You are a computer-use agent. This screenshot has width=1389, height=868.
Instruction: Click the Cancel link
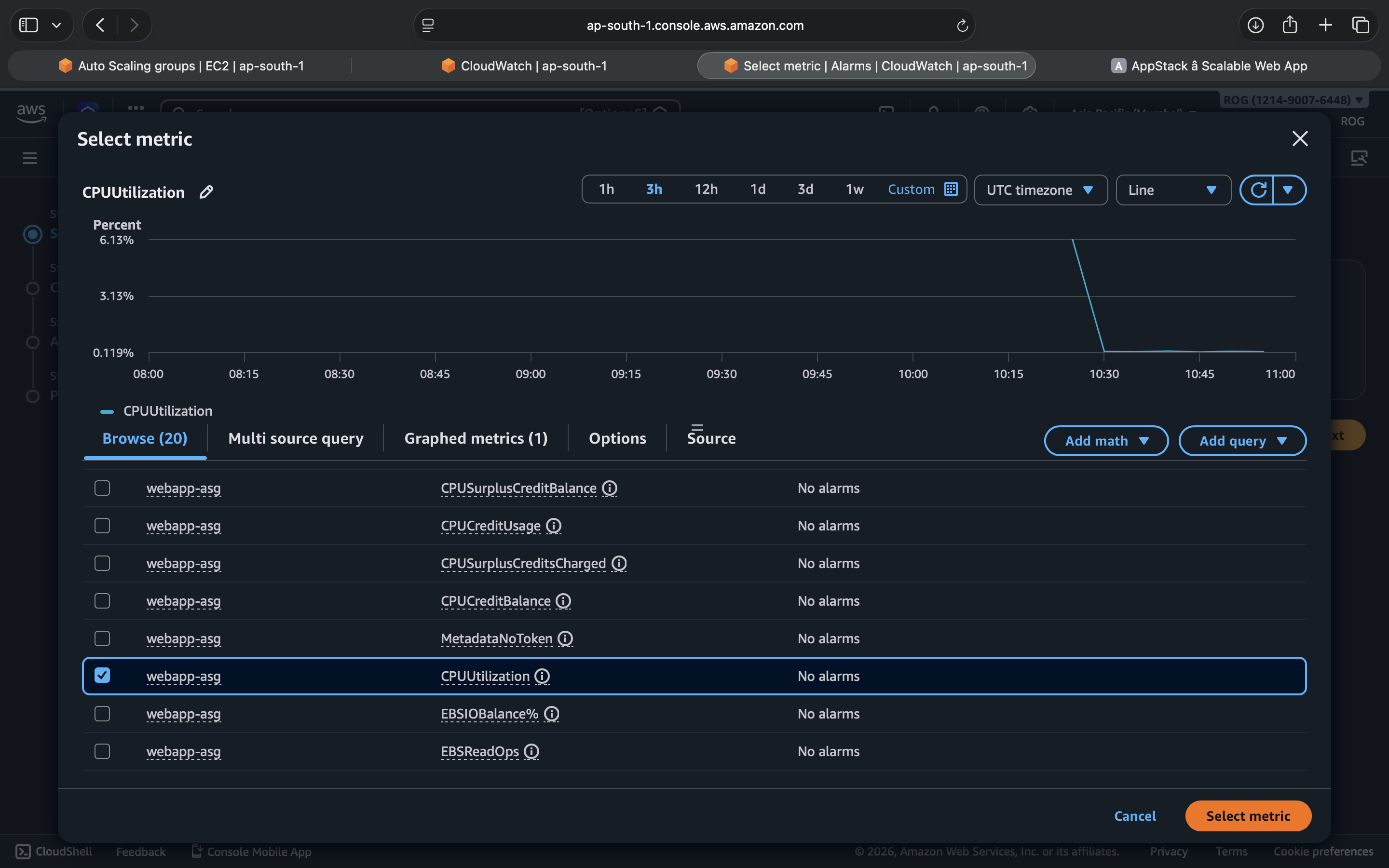(x=1135, y=816)
